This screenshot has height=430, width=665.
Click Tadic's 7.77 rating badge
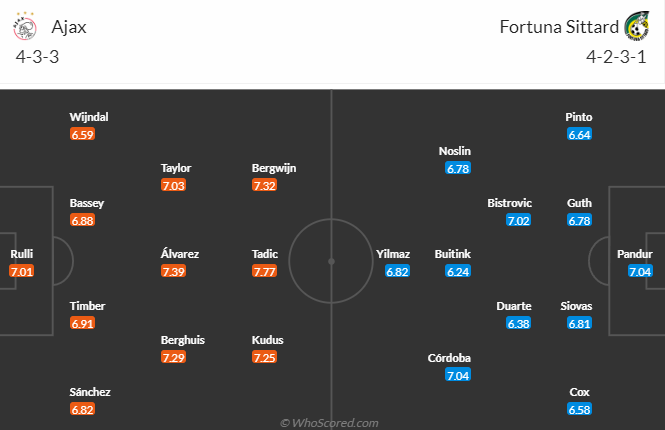click(265, 272)
